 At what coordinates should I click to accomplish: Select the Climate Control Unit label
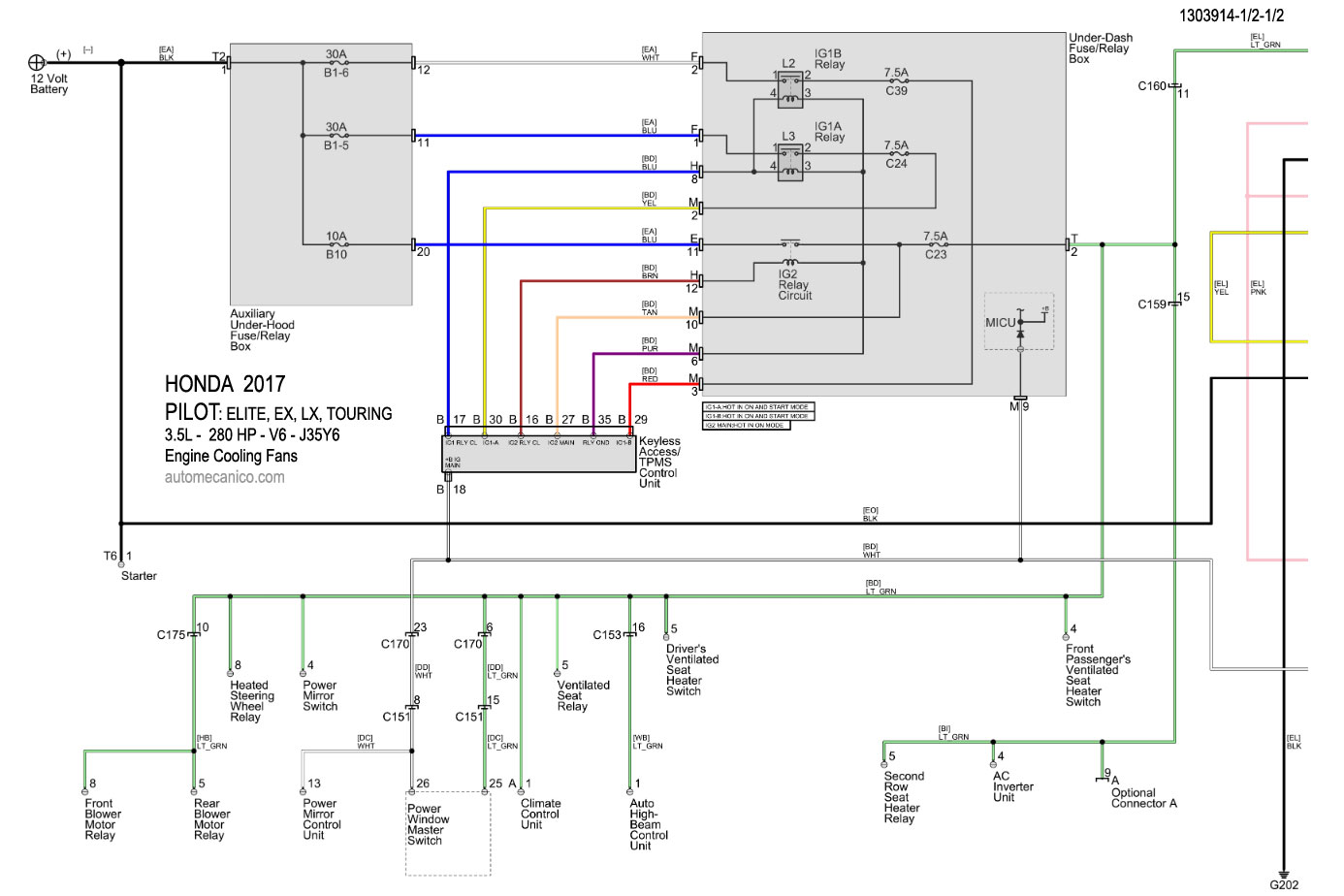[x=540, y=814]
